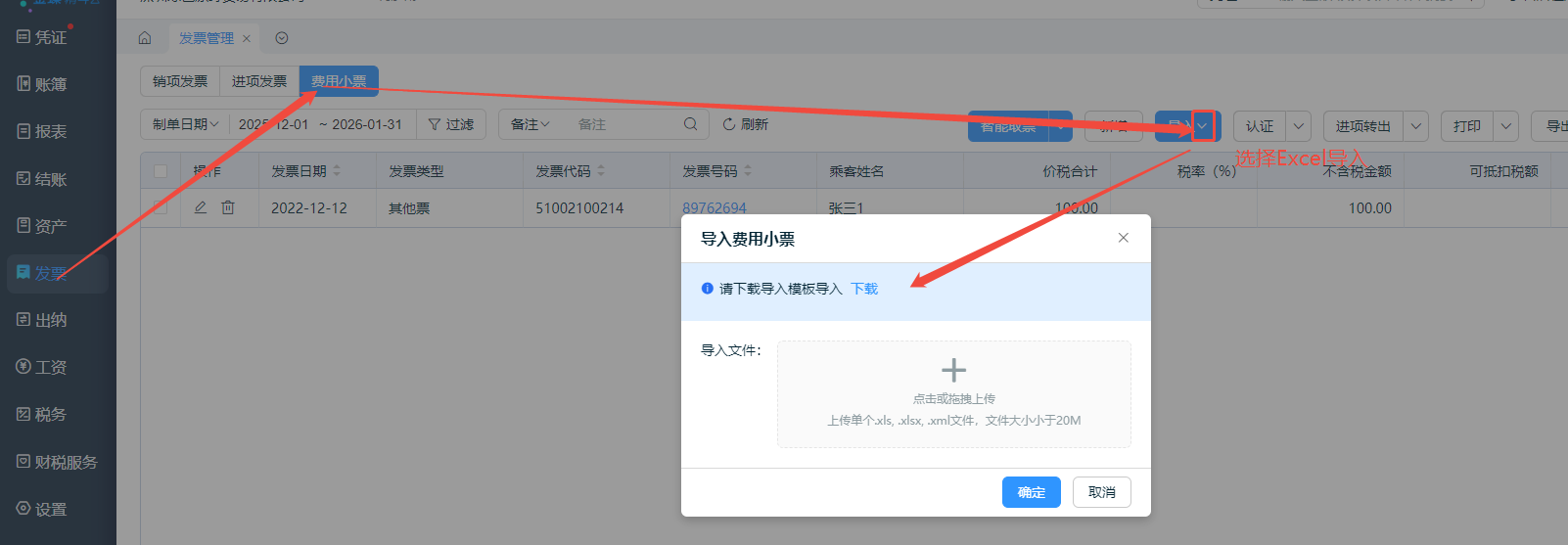The width and height of the screenshot is (1568, 545).
Task: Check the checkbox for the 2022-12-12 row
Action: (x=161, y=207)
